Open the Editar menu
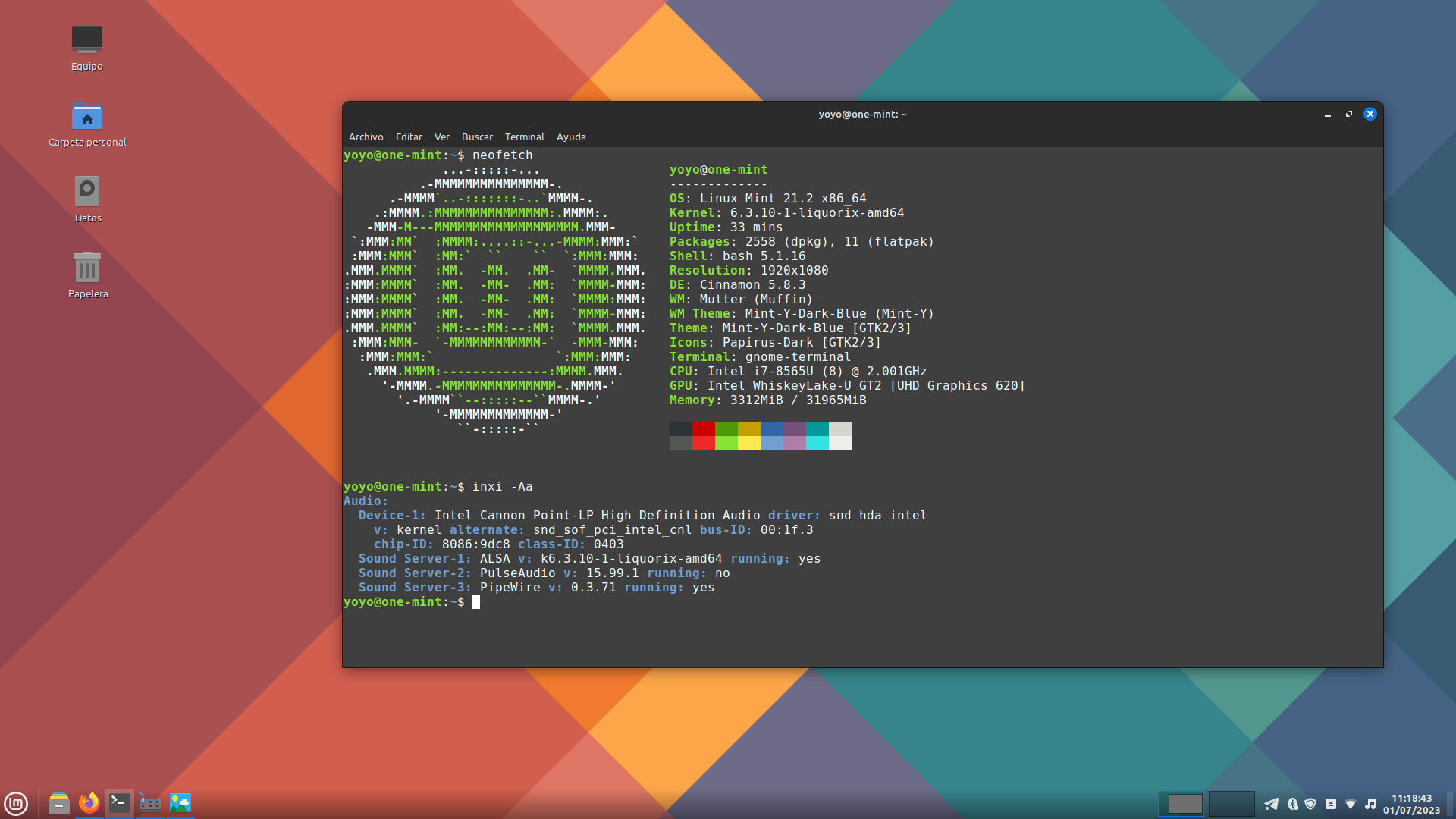The image size is (1456, 819). (x=409, y=137)
